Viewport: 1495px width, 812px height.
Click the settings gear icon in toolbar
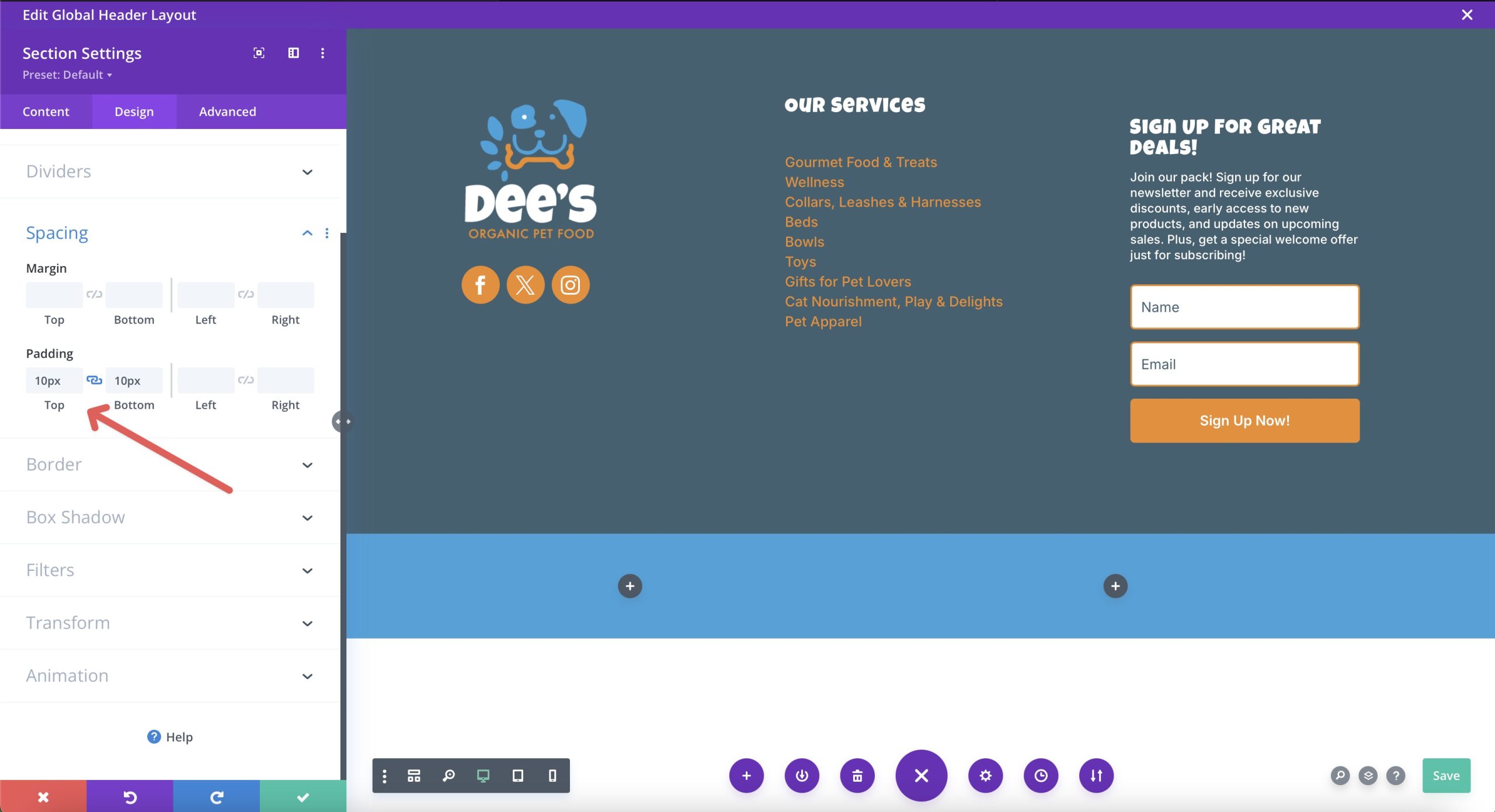pos(984,775)
